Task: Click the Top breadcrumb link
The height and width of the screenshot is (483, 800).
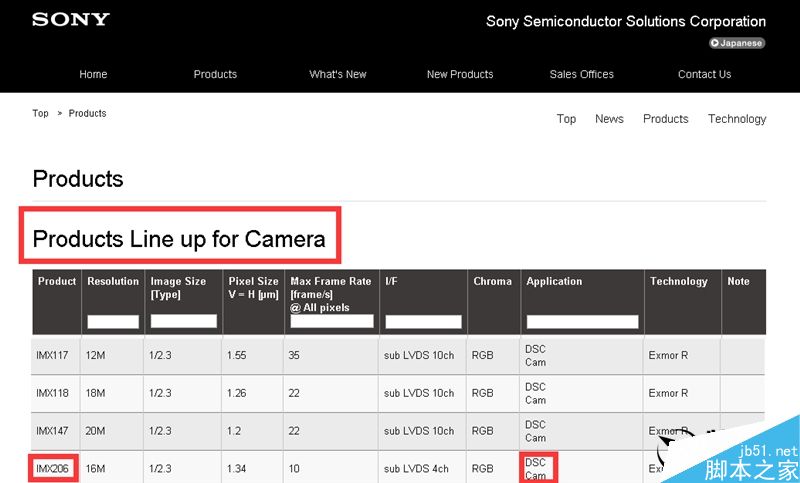Action: [40, 113]
